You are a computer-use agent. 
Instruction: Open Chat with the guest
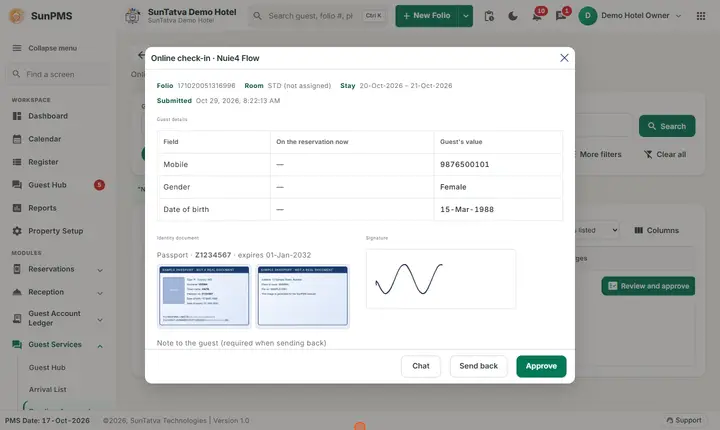[421, 366]
